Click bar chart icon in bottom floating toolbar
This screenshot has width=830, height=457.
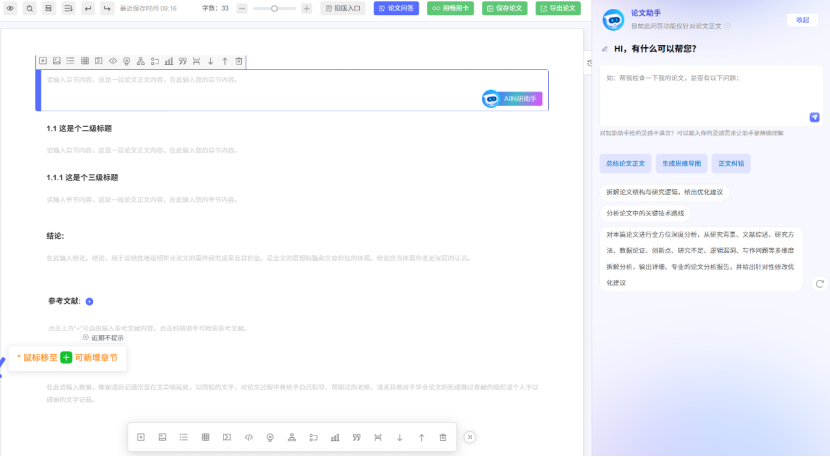tap(335, 437)
